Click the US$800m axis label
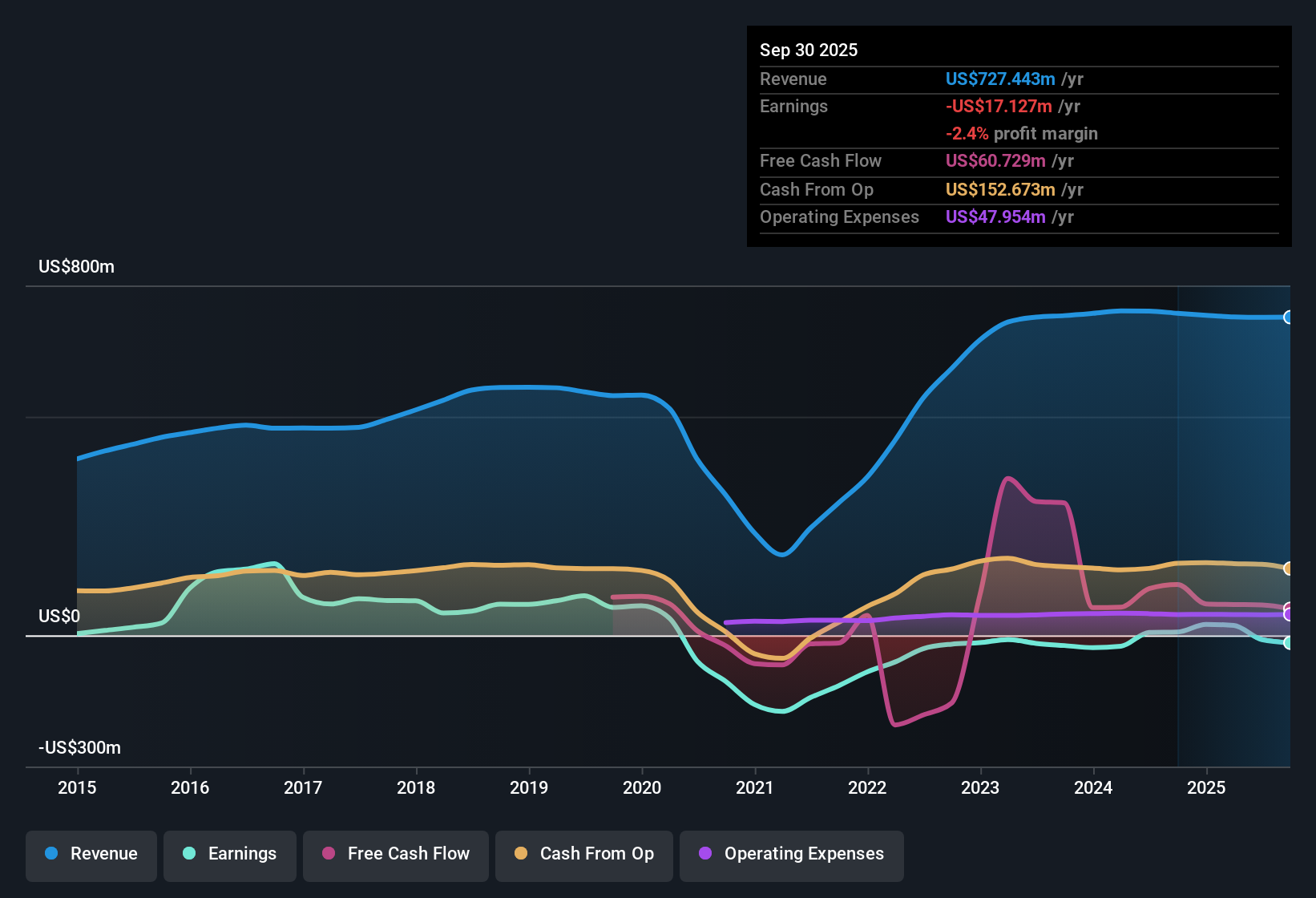Viewport: 1316px width, 898px height. coord(76,266)
